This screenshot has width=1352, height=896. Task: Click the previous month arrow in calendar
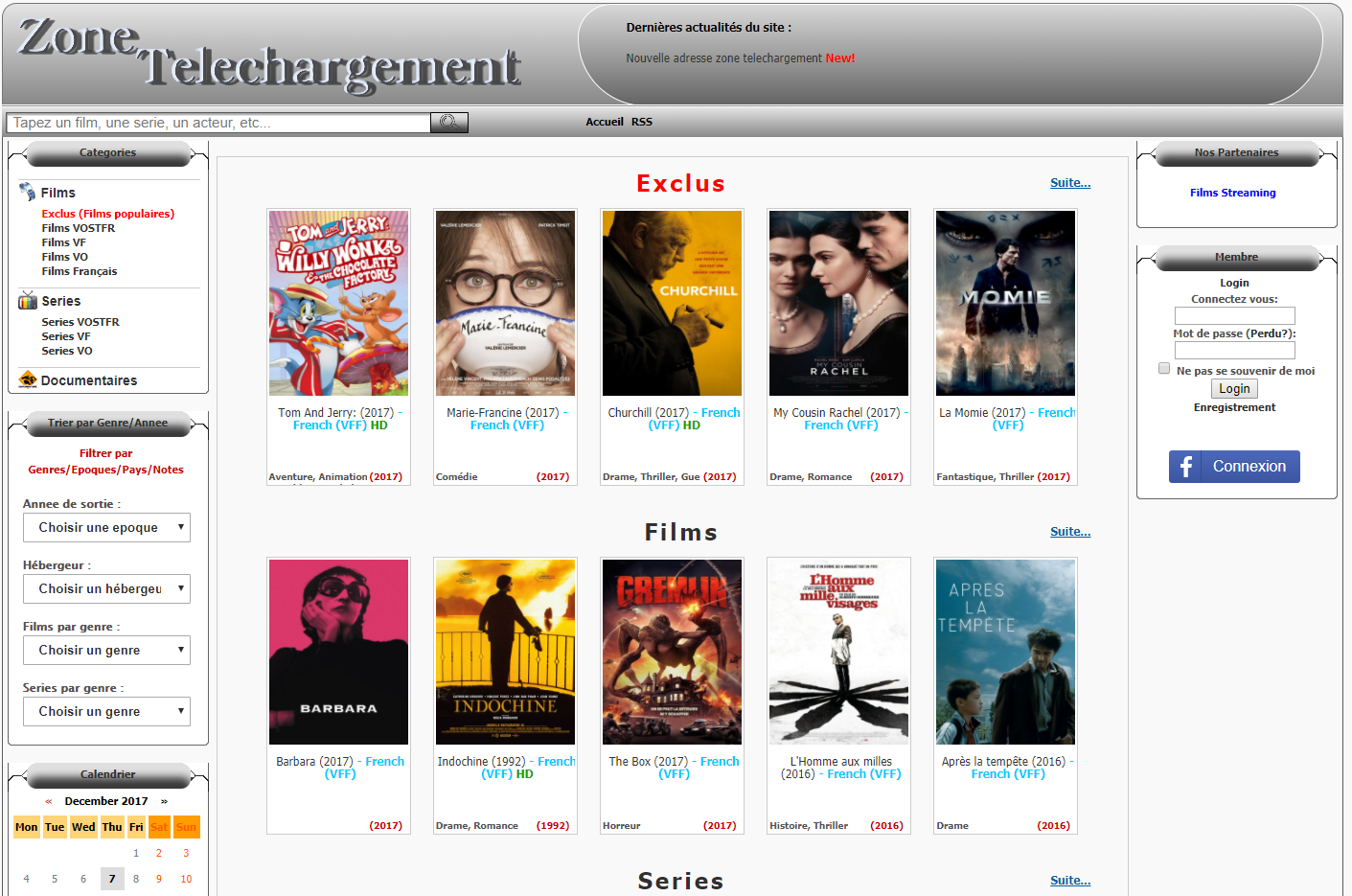pyautogui.click(x=48, y=800)
